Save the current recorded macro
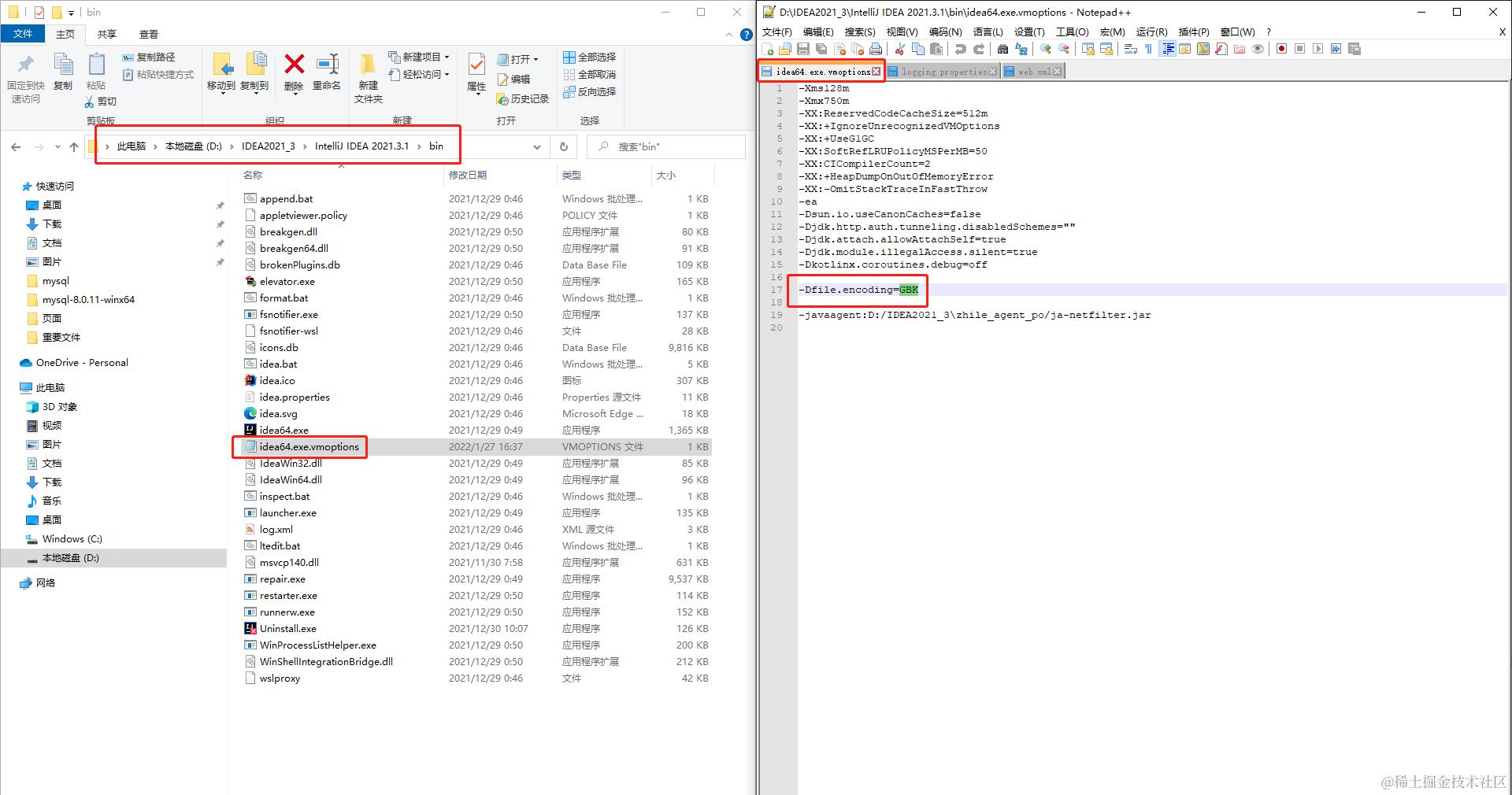The height and width of the screenshot is (795, 1512). point(1354,49)
